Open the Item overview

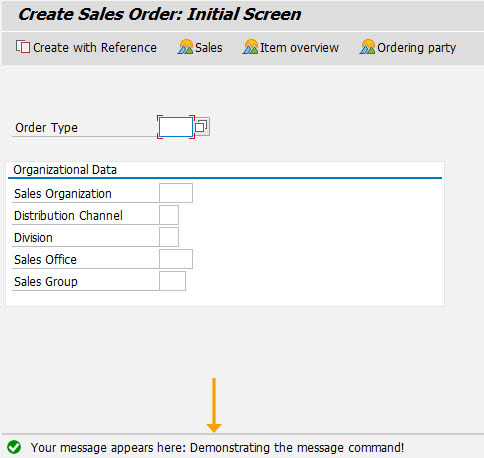tap(291, 47)
